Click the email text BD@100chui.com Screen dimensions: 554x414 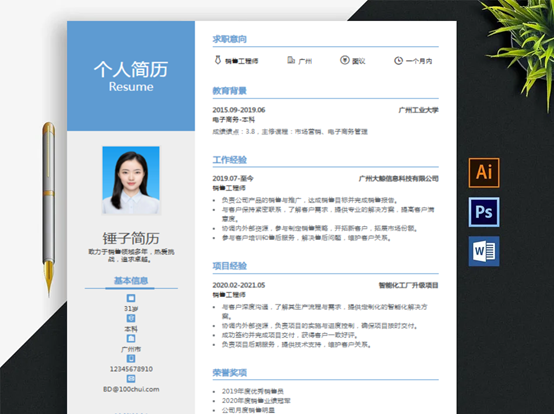point(131,389)
